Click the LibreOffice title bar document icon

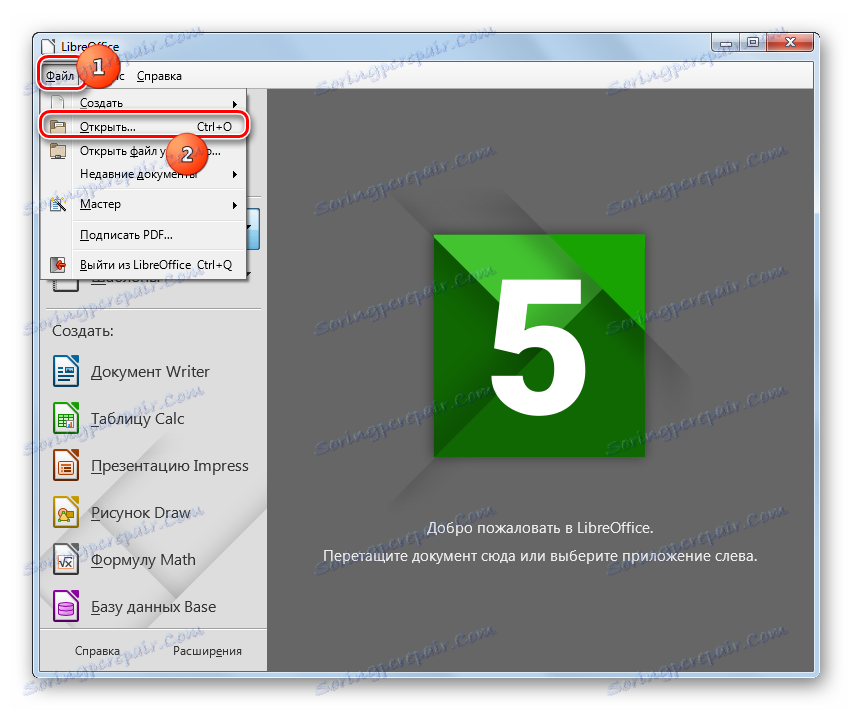(x=48, y=46)
